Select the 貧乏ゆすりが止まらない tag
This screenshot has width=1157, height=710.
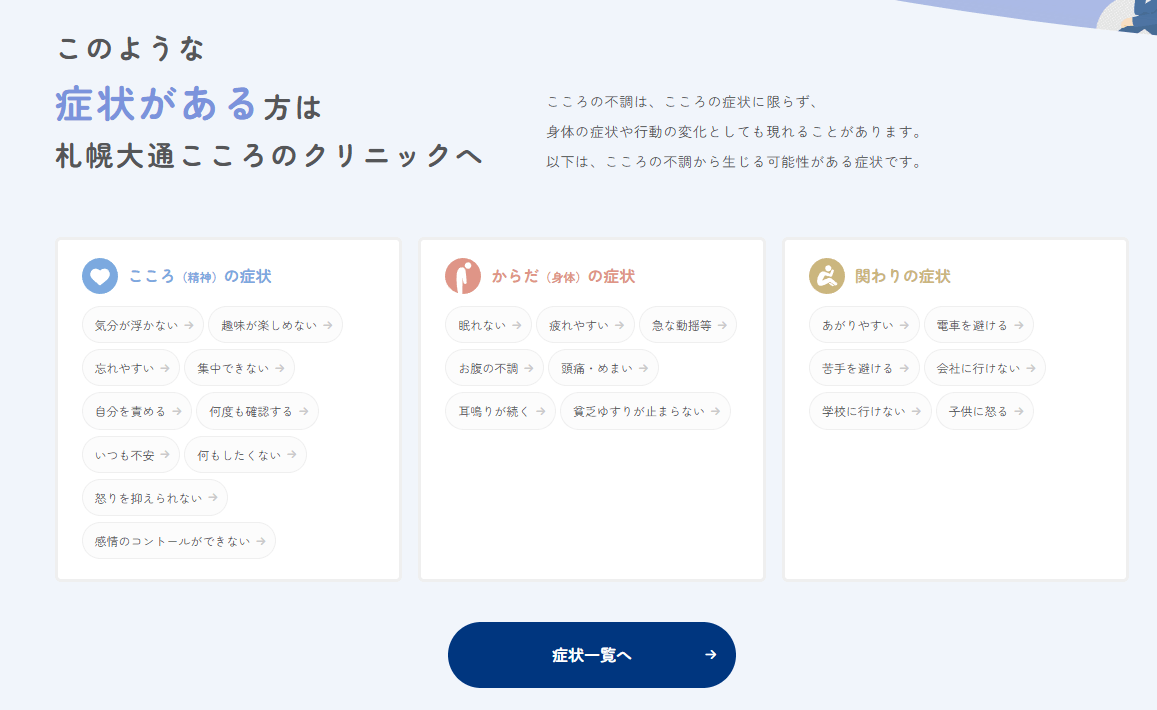(x=645, y=411)
